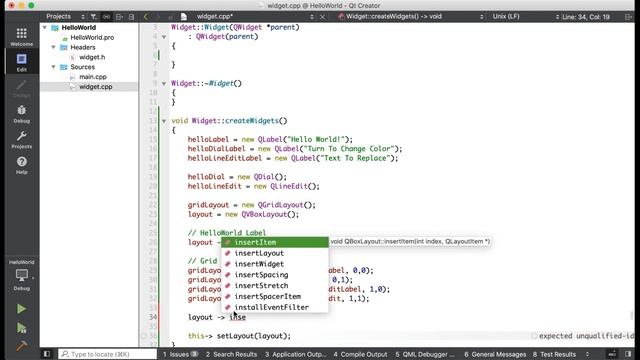Image resolution: width=640 pixels, height=360 pixels.
Task: Open Projects mode with wrench icon
Action: tap(22, 140)
